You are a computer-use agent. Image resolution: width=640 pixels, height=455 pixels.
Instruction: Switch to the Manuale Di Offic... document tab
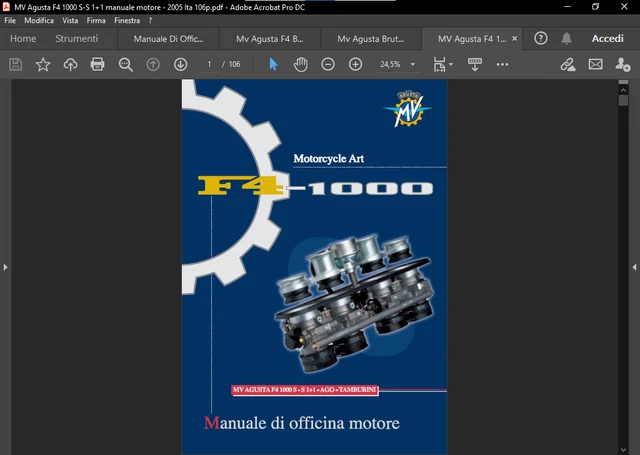tap(168, 39)
